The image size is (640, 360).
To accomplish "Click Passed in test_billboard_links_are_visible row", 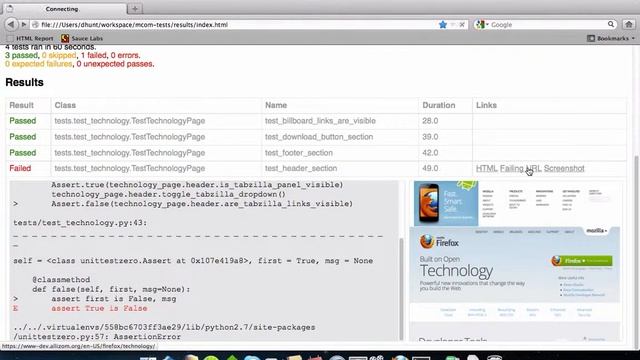I will pyautogui.click(x=23, y=121).
